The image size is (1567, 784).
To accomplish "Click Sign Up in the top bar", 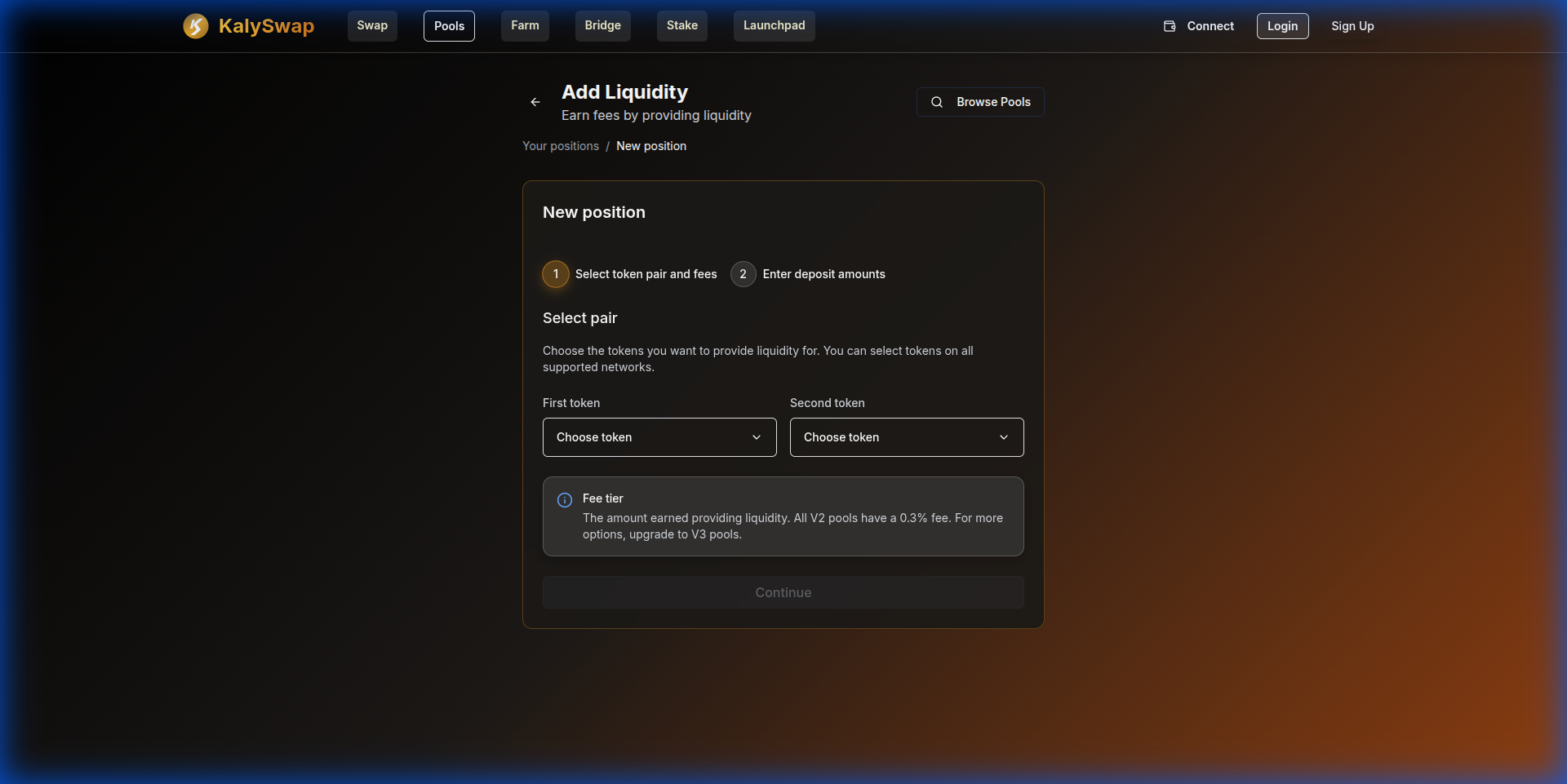I will 1352,25.
